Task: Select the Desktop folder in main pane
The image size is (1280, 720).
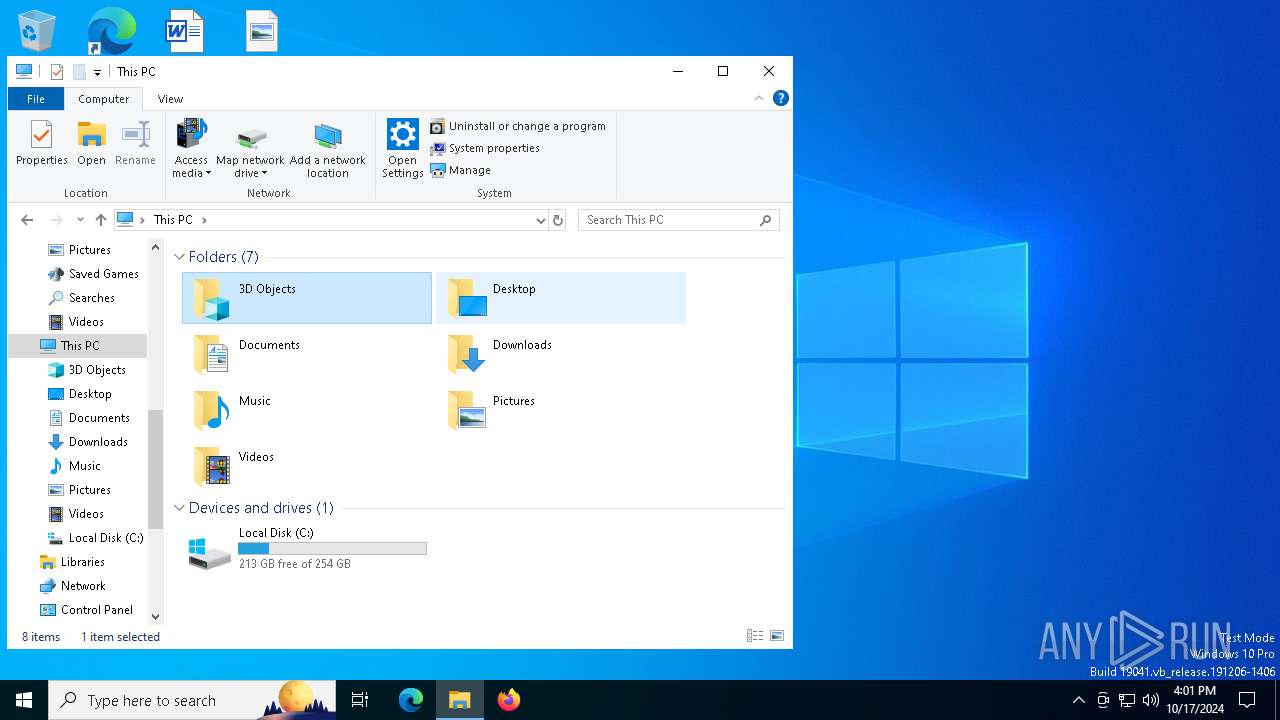Action: pyautogui.click(x=561, y=298)
